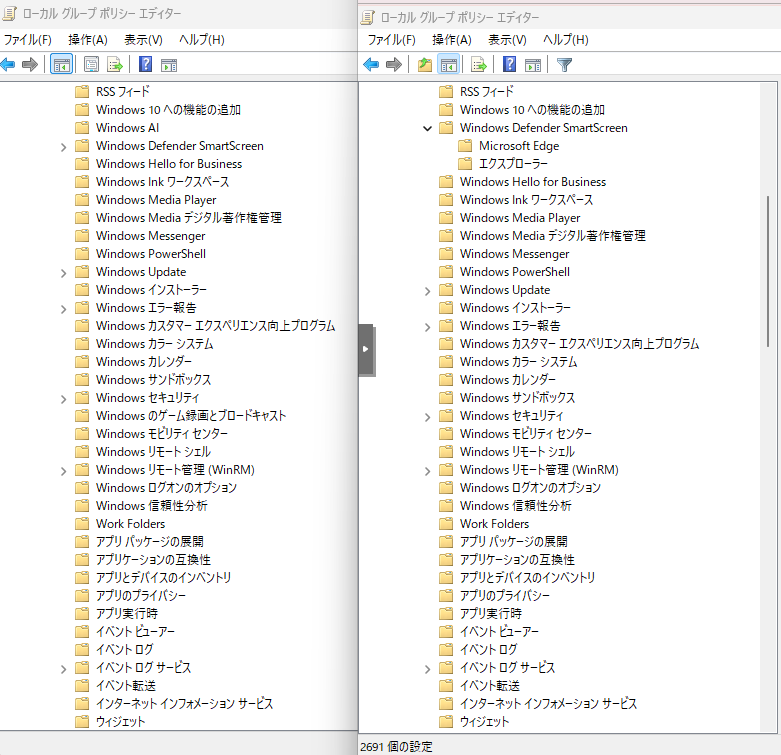Select Windows 信頼性分析 in right window
781x755 pixels.
coord(516,506)
